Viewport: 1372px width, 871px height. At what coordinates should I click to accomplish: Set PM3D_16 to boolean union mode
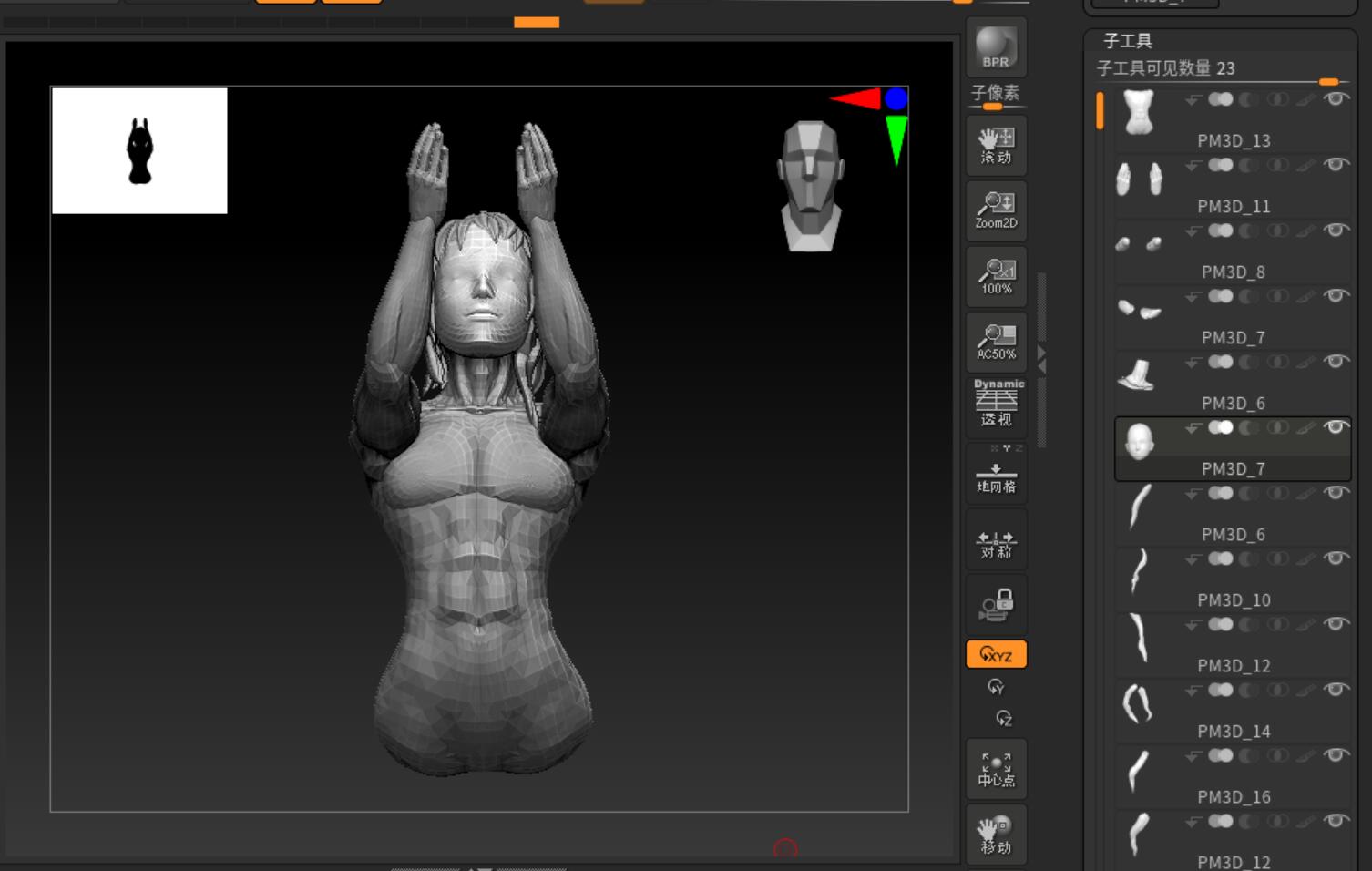(1221, 755)
